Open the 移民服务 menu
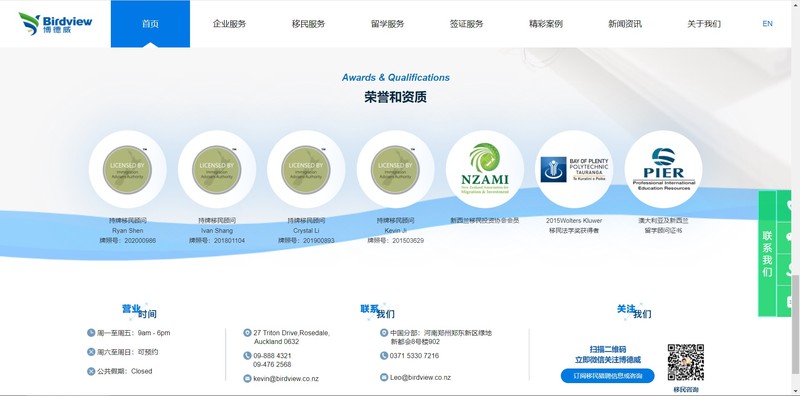This screenshot has height=396, width=800. [x=308, y=23]
